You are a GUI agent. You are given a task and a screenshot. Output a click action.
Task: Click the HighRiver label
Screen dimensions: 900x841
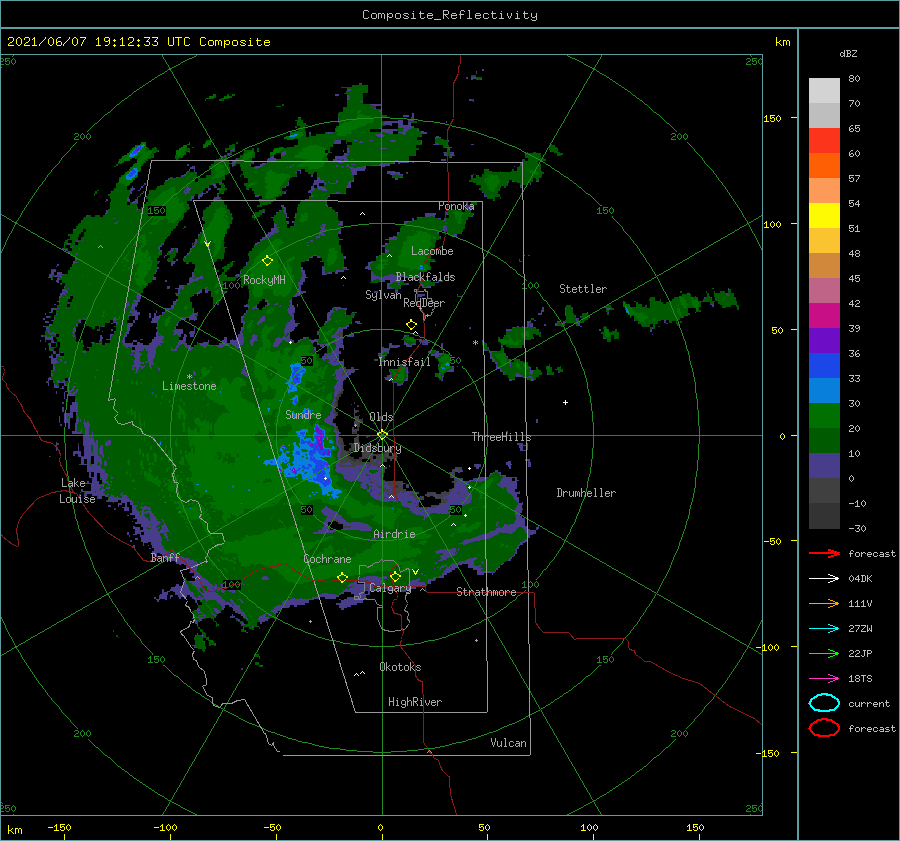[415, 702]
